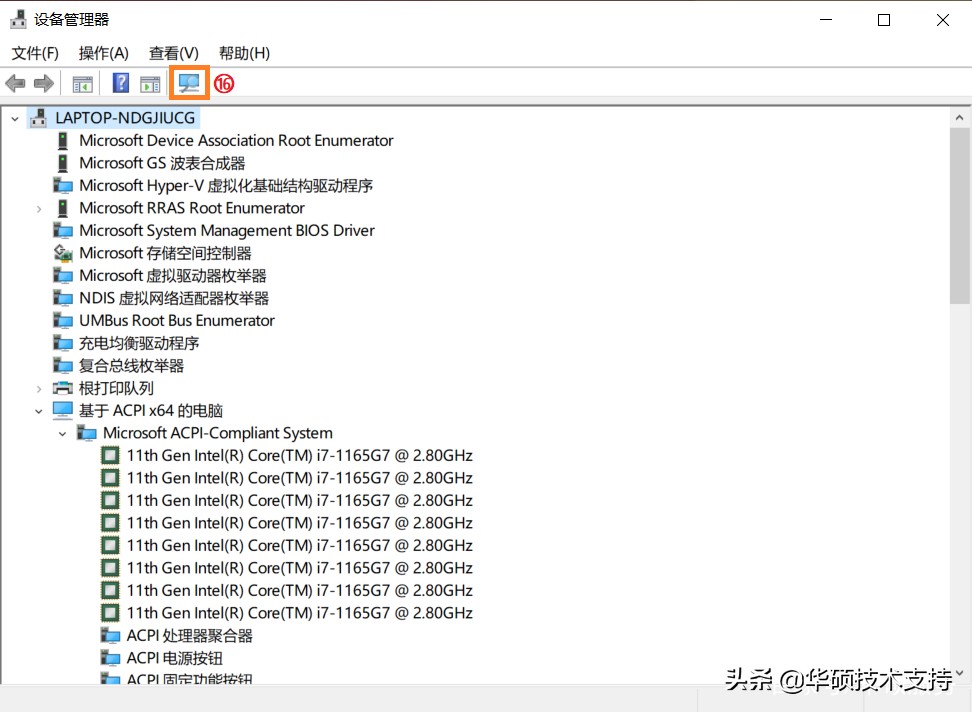Select 复合总线枚举器 entry
This screenshot has height=712, width=972.
[131, 366]
